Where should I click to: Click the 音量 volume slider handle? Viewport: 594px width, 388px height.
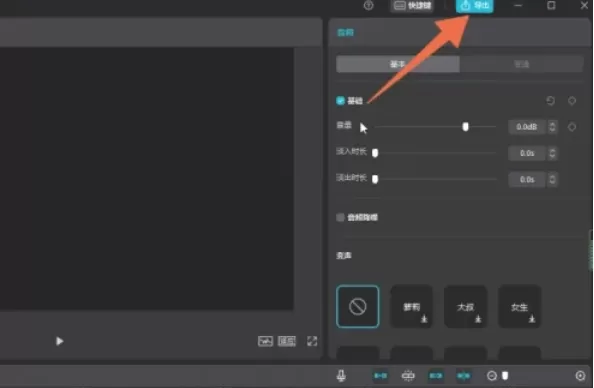coord(466,127)
